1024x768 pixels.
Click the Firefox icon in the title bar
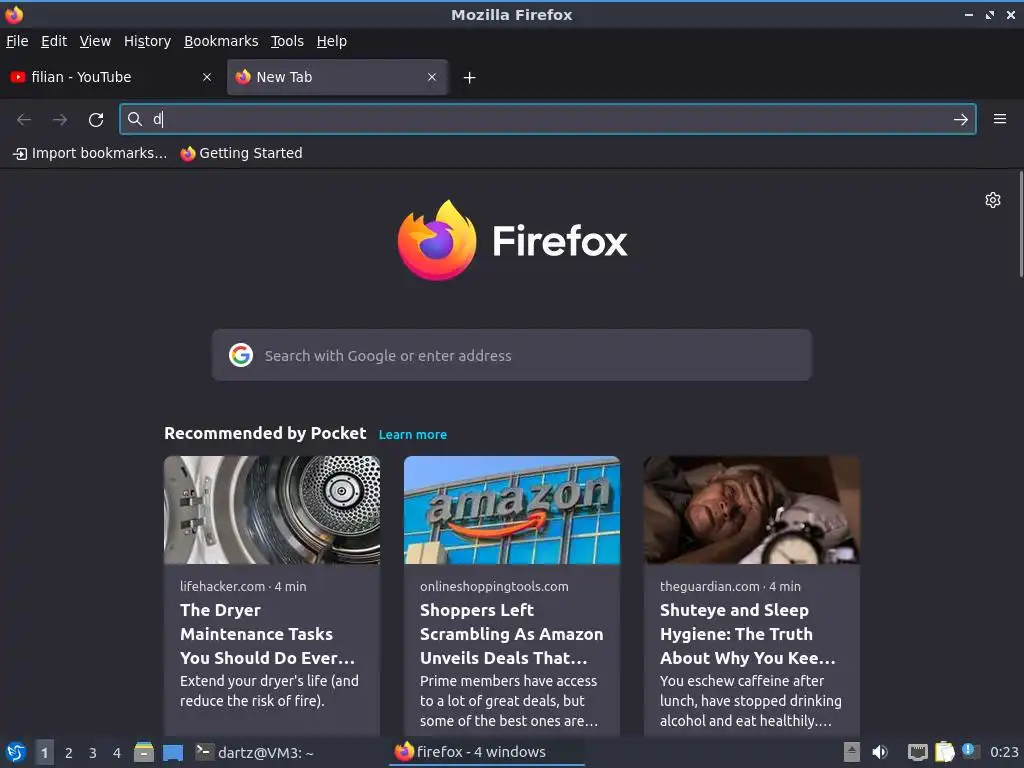click(x=14, y=14)
